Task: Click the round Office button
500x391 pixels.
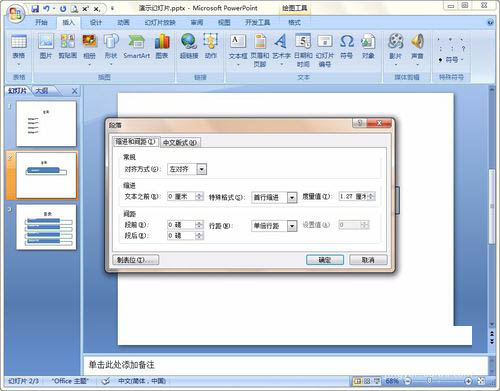Action: (x=15, y=13)
